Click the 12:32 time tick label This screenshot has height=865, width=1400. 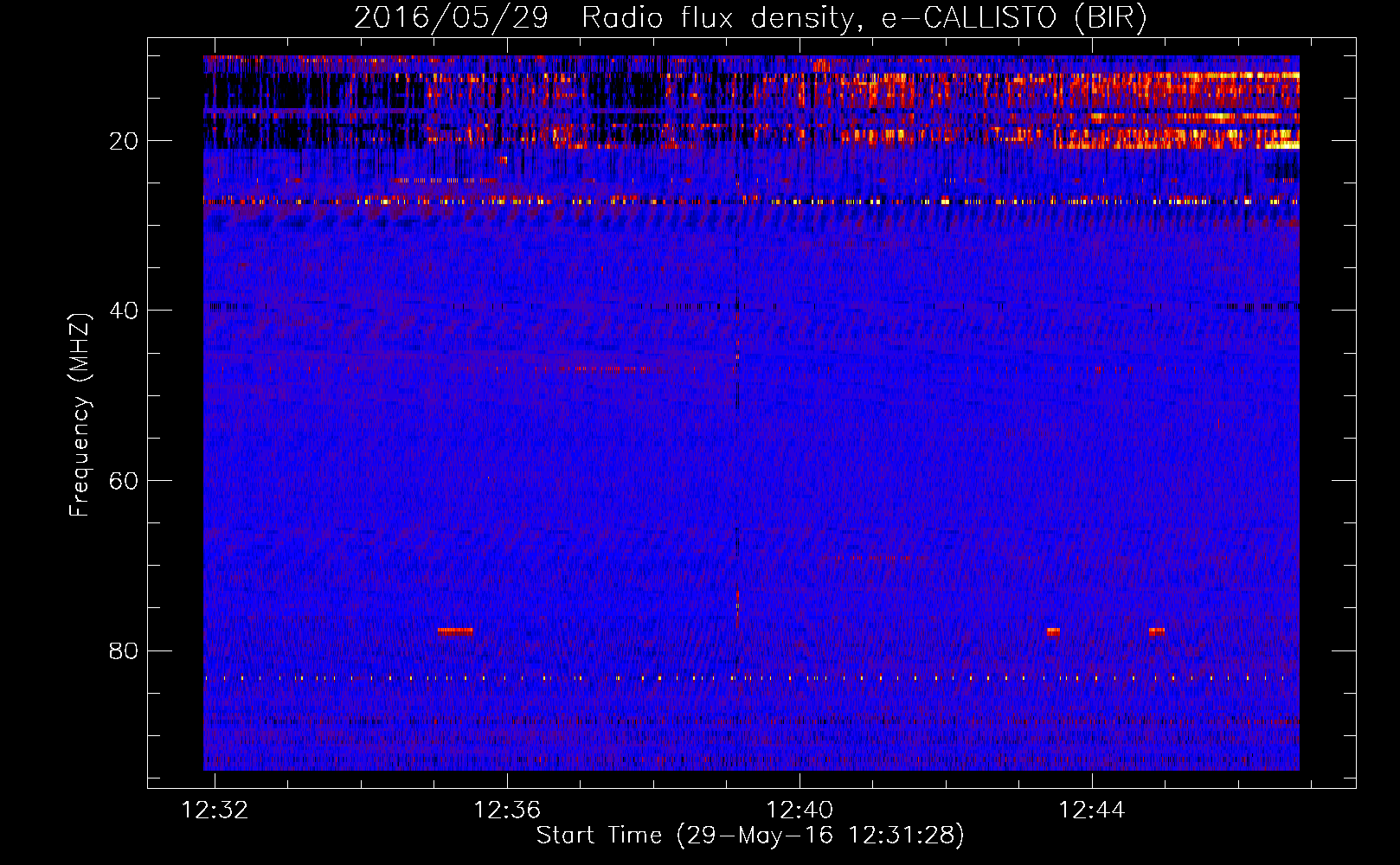coord(215,810)
